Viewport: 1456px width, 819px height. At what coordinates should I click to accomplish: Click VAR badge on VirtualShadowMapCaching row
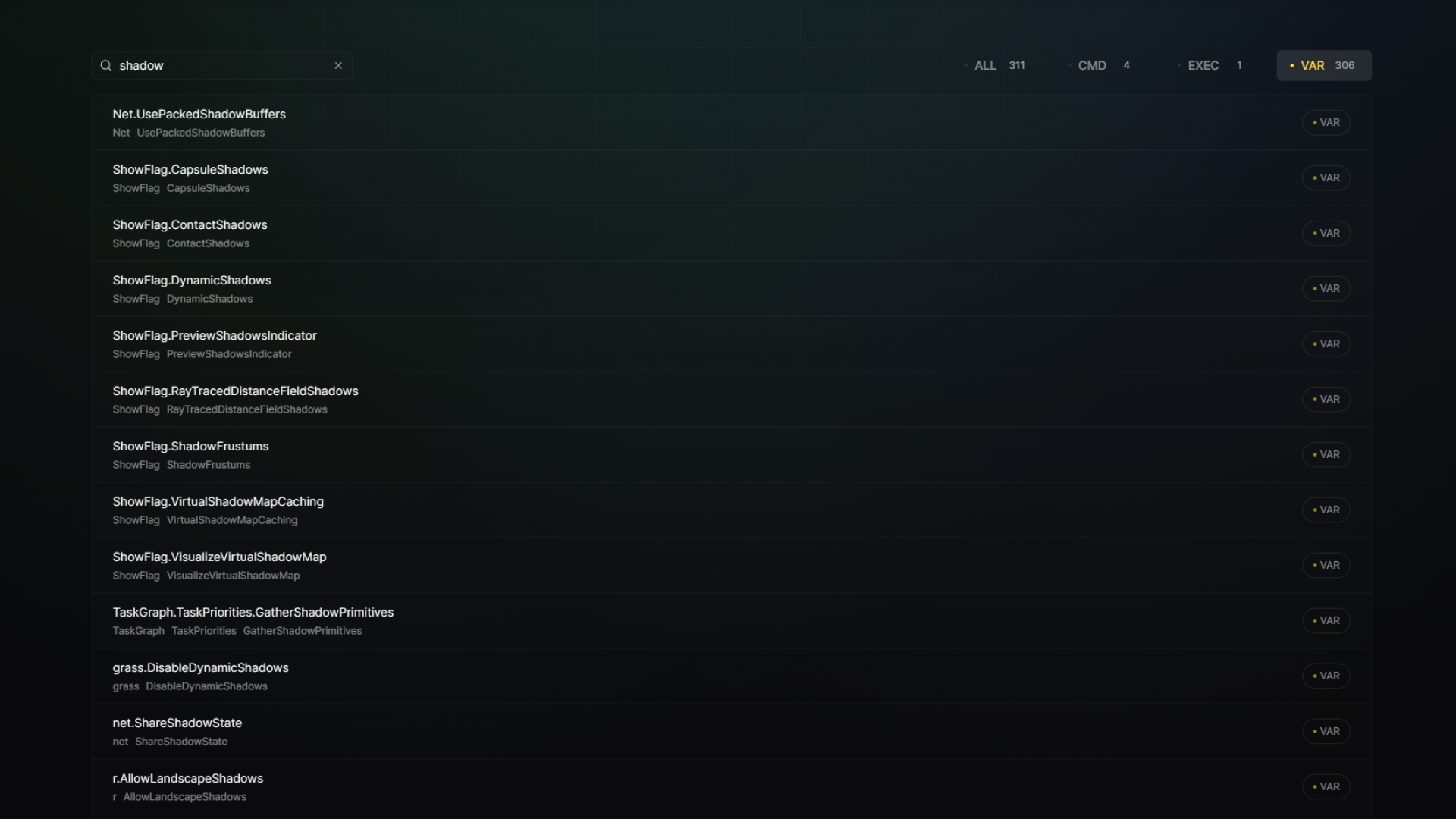coord(1326,510)
